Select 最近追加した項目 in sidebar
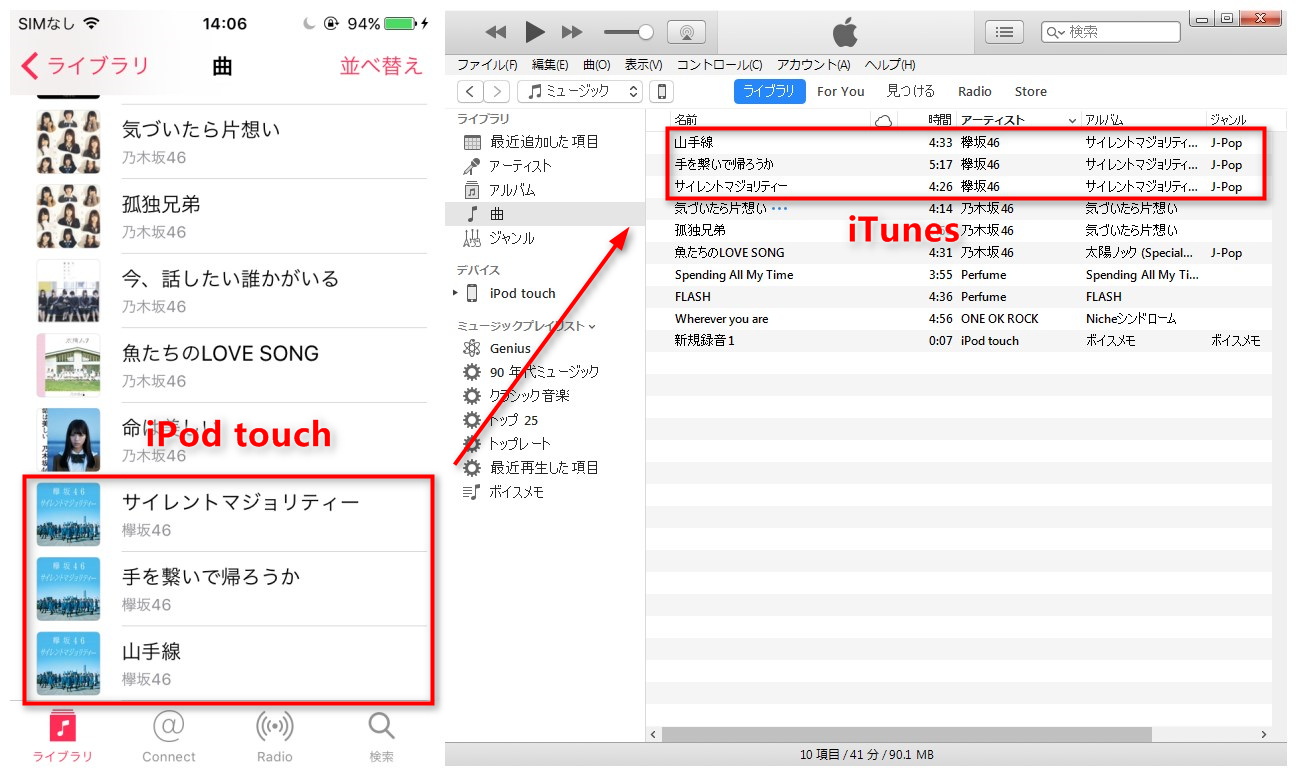Viewport: 1297px width, 776px height. coord(545,142)
